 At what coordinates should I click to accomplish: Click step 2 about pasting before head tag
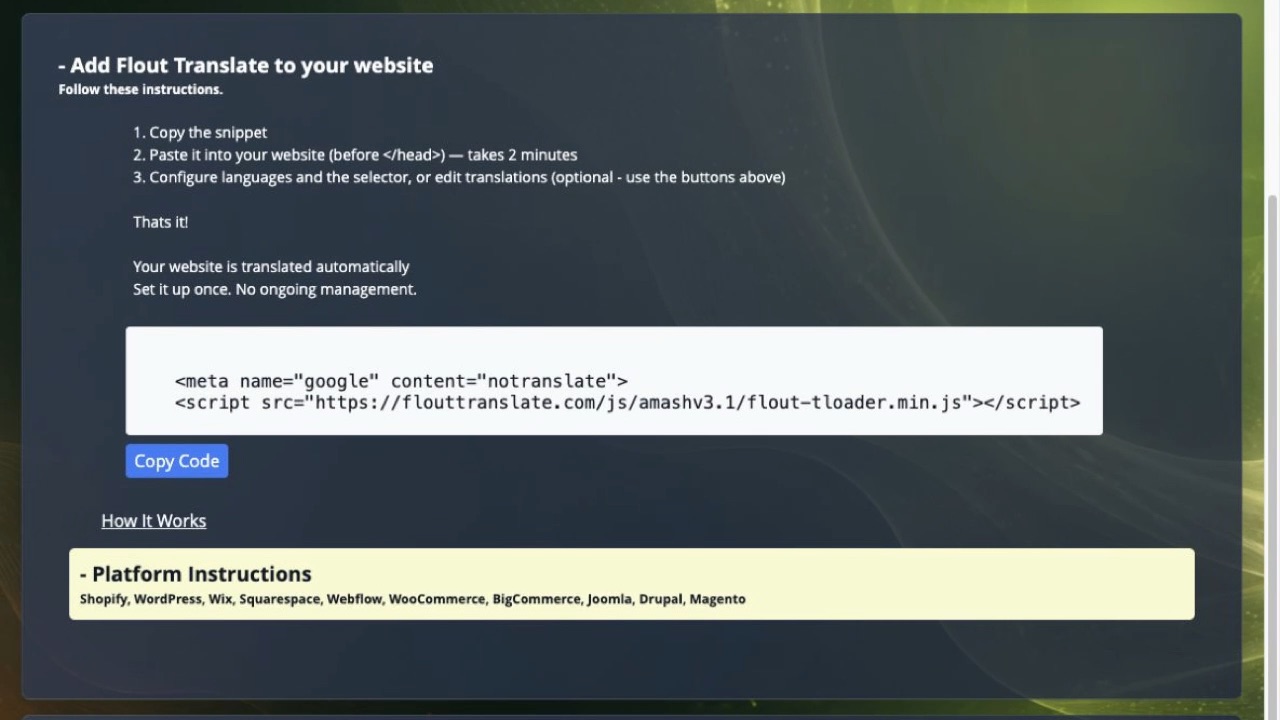click(x=355, y=155)
